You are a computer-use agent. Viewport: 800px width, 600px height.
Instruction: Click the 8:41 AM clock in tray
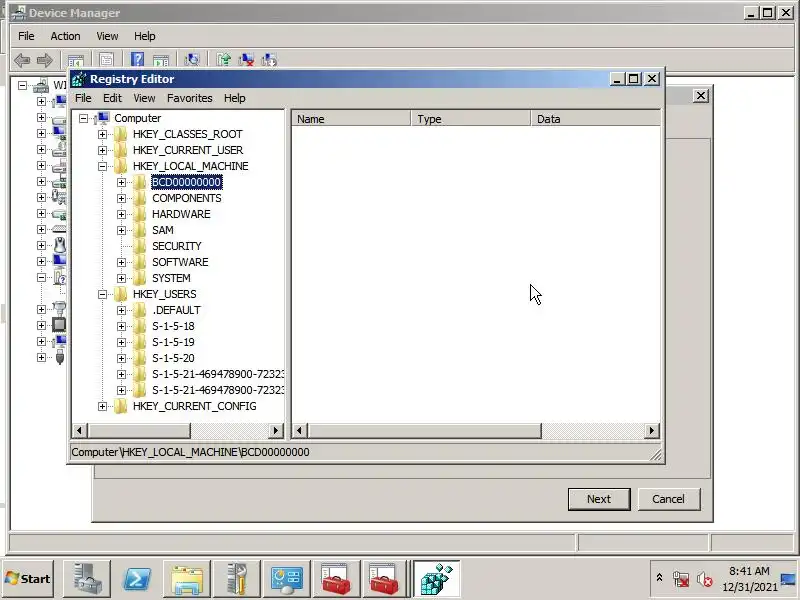749,571
